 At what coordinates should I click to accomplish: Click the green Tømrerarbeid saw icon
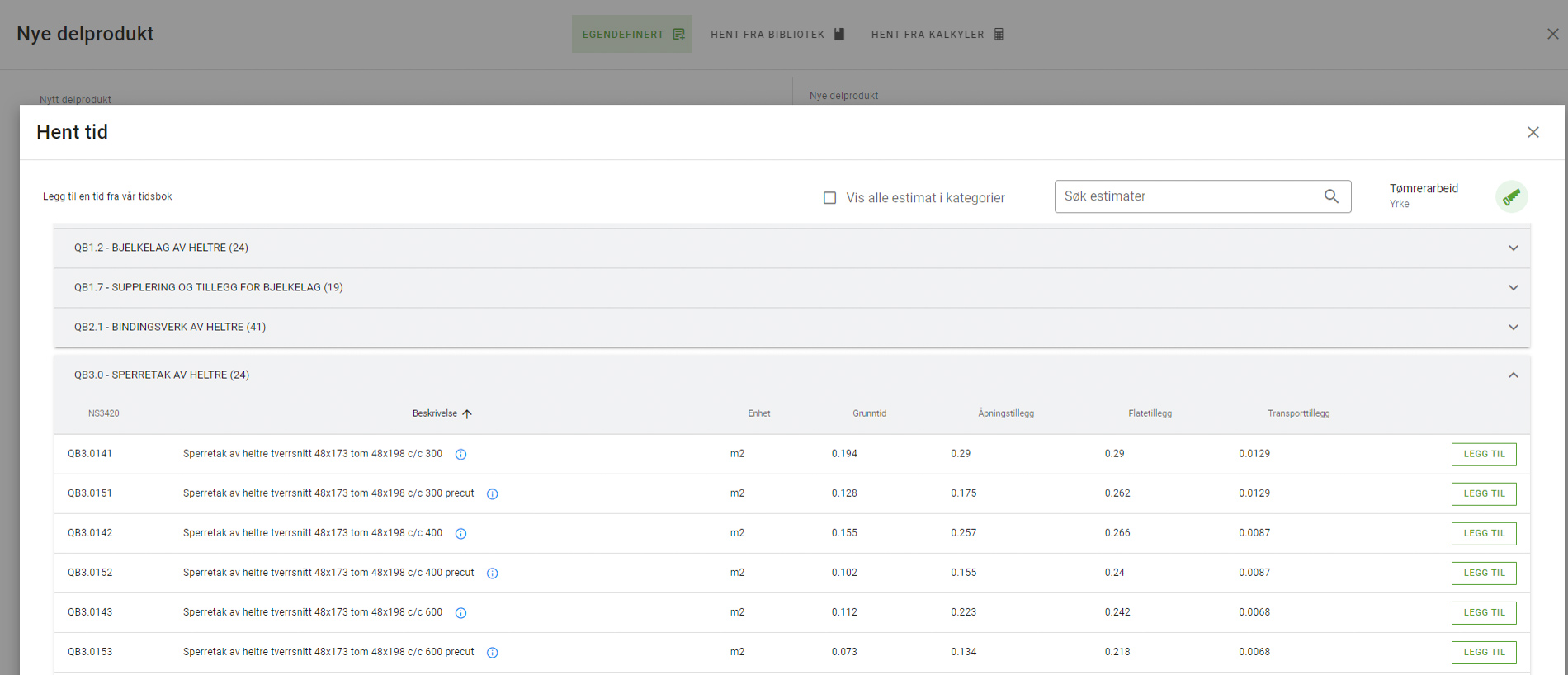[x=1511, y=196]
